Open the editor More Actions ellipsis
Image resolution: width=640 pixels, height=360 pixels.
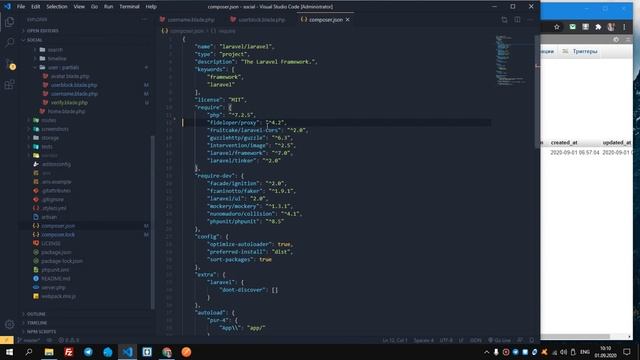[x=530, y=20]
